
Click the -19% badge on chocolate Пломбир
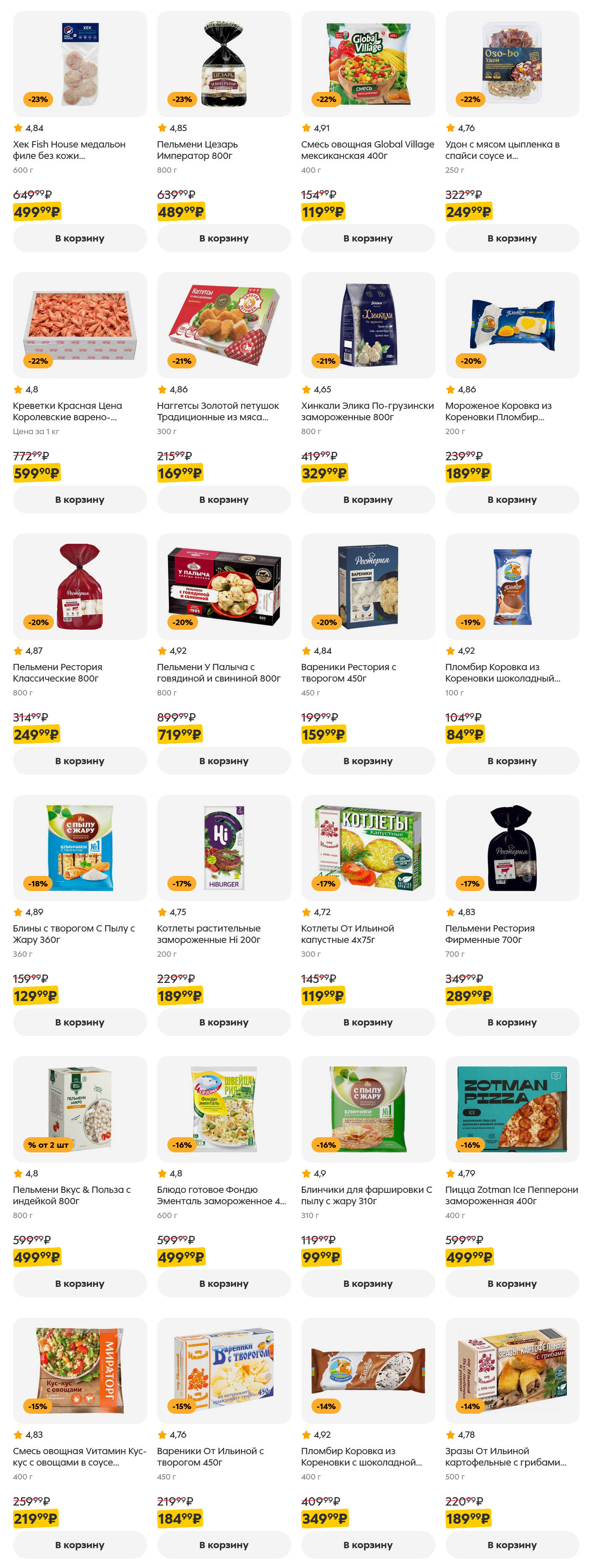coord(471,622)
